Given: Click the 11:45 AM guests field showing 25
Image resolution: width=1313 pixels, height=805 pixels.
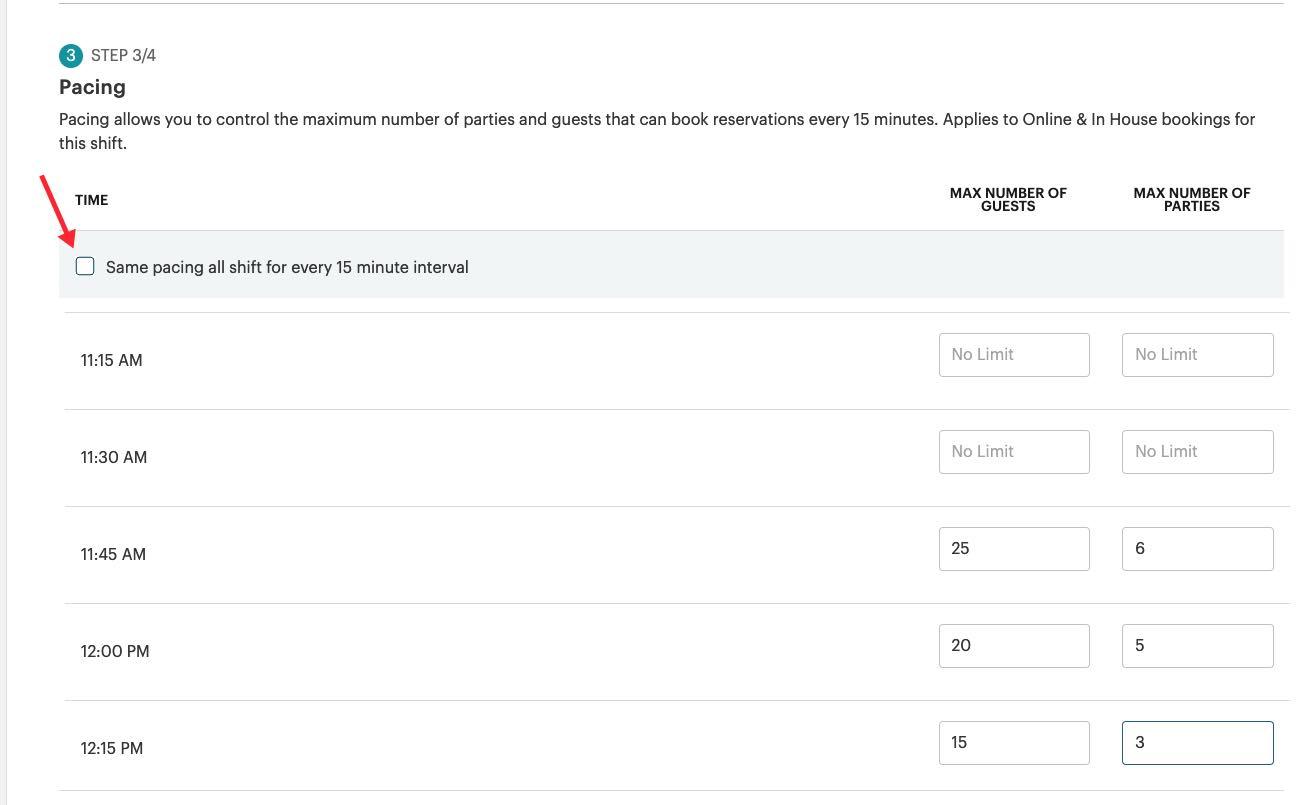Looking at the screenshot, I should pyautogui.click(x=1013, y=548).
